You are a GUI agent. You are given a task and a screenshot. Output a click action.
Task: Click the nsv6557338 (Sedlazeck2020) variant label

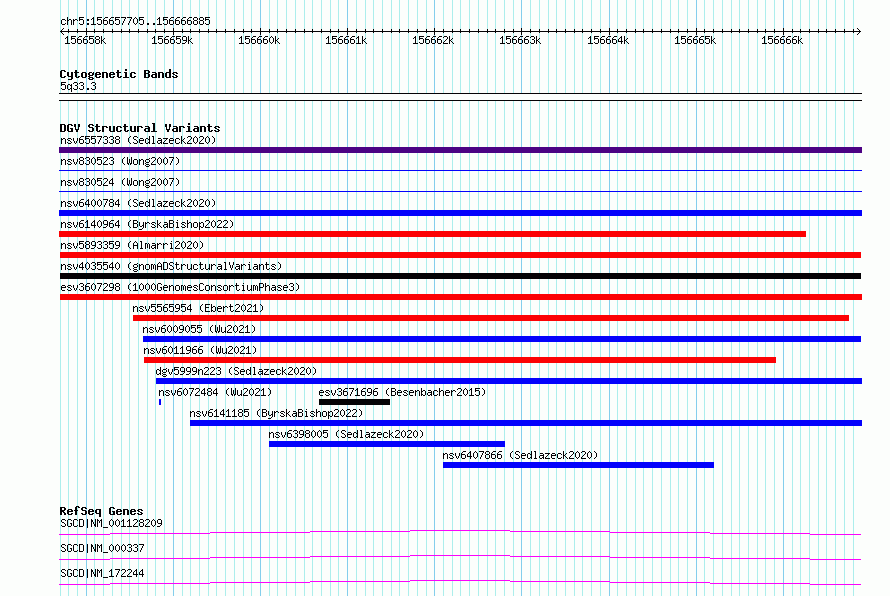(x=138, y=140)
